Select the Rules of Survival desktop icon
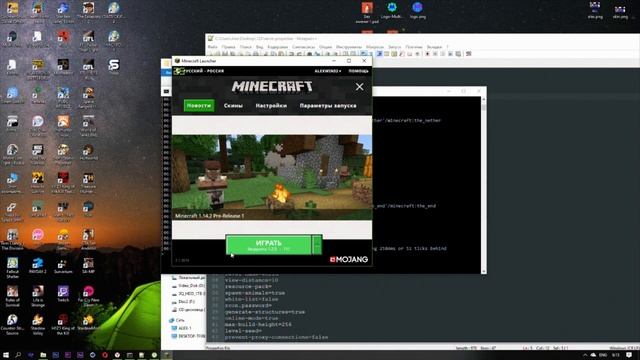The width and height of the screenshot is (640, 360). (12, 296)
